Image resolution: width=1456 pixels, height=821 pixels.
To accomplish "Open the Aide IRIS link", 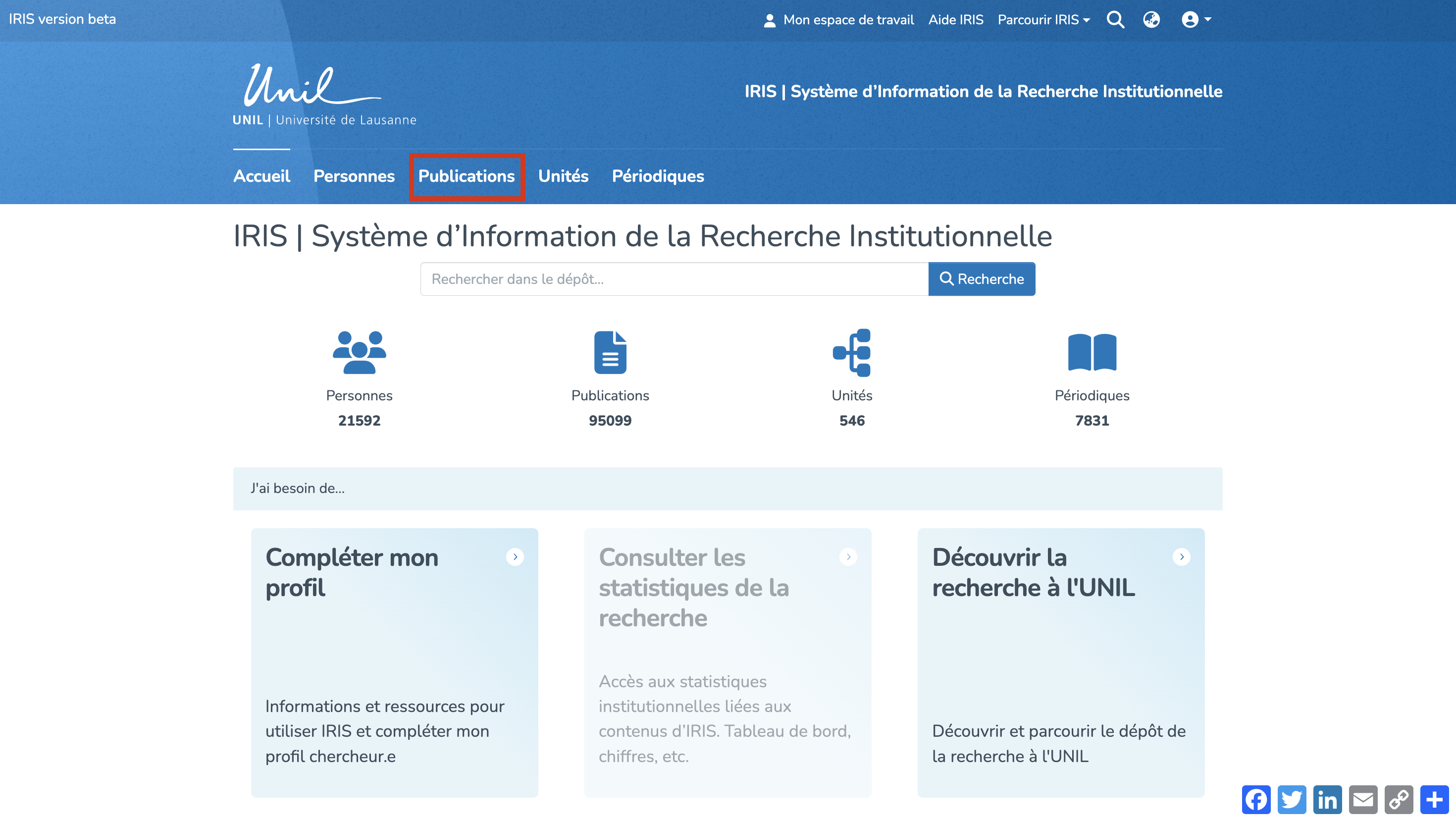I will click(955, 20).
